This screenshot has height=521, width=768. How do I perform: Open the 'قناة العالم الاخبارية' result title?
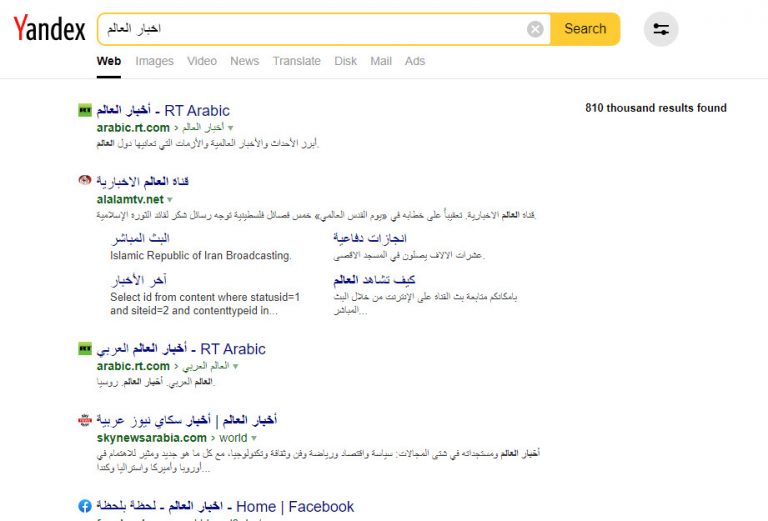click(143, 182)
